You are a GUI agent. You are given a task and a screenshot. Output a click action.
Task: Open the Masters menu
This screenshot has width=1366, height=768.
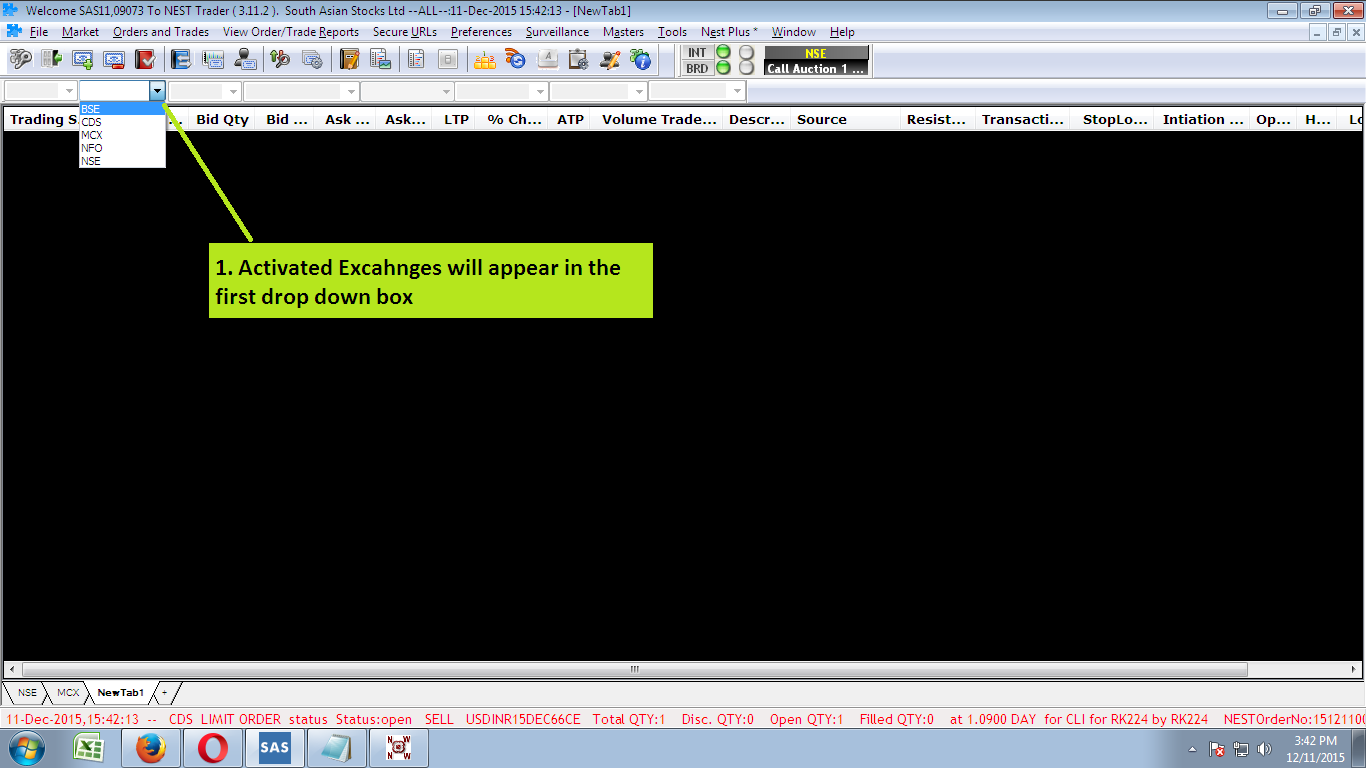tap(623, 32)
